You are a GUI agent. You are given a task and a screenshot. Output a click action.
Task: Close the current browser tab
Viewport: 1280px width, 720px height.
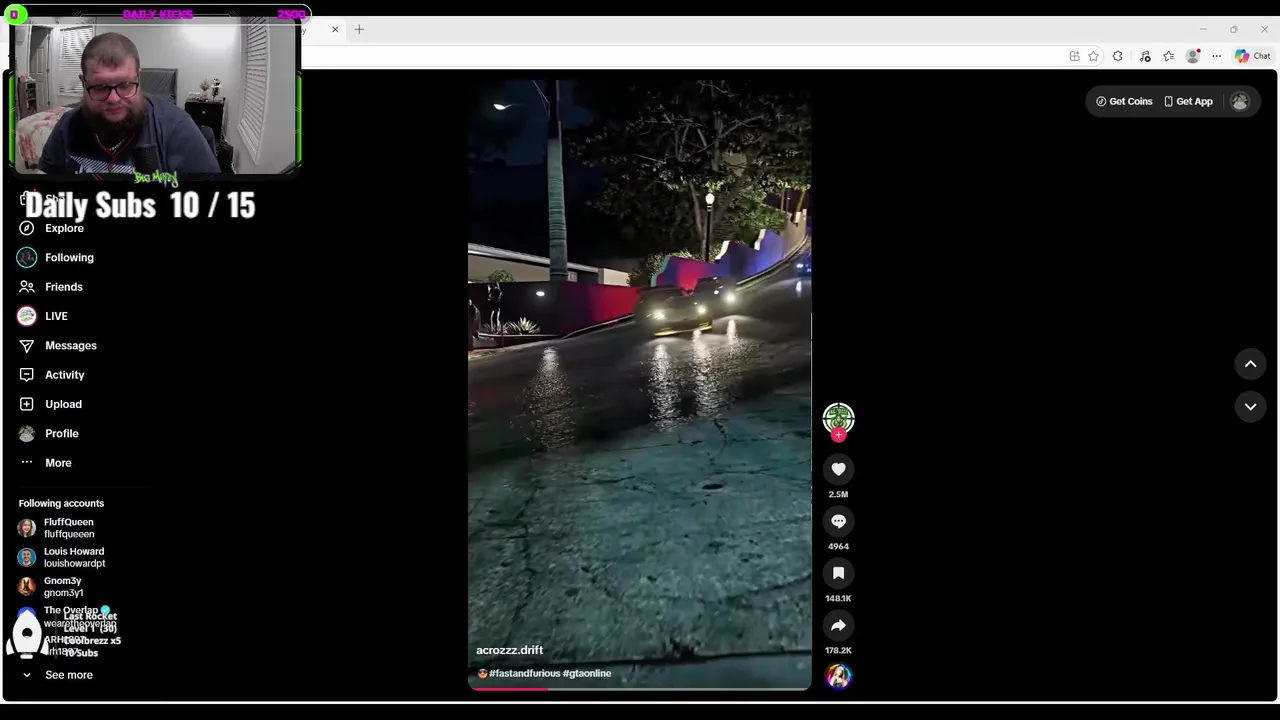pyautogui.click(x=335, y=29)
